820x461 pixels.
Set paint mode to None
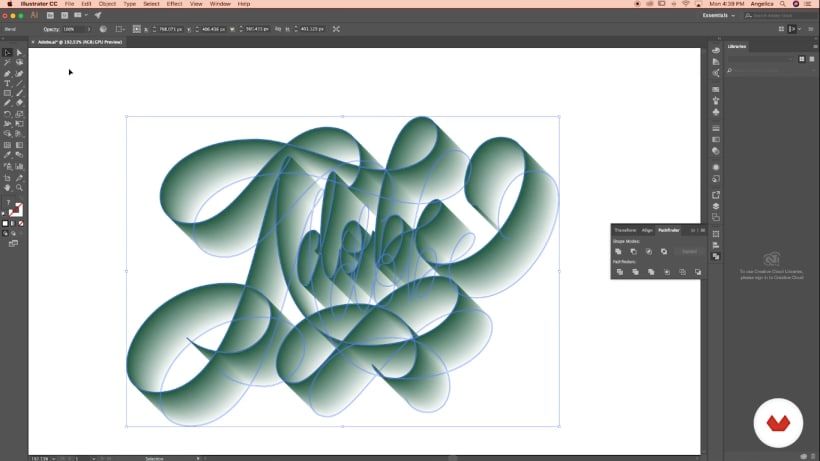pyautogui.click(x=21, y=224)
